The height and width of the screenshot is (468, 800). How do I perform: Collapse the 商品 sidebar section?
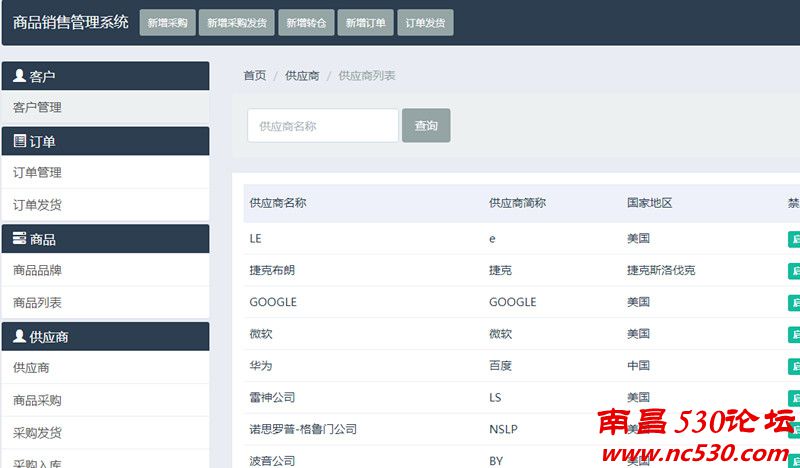(105, 239)
